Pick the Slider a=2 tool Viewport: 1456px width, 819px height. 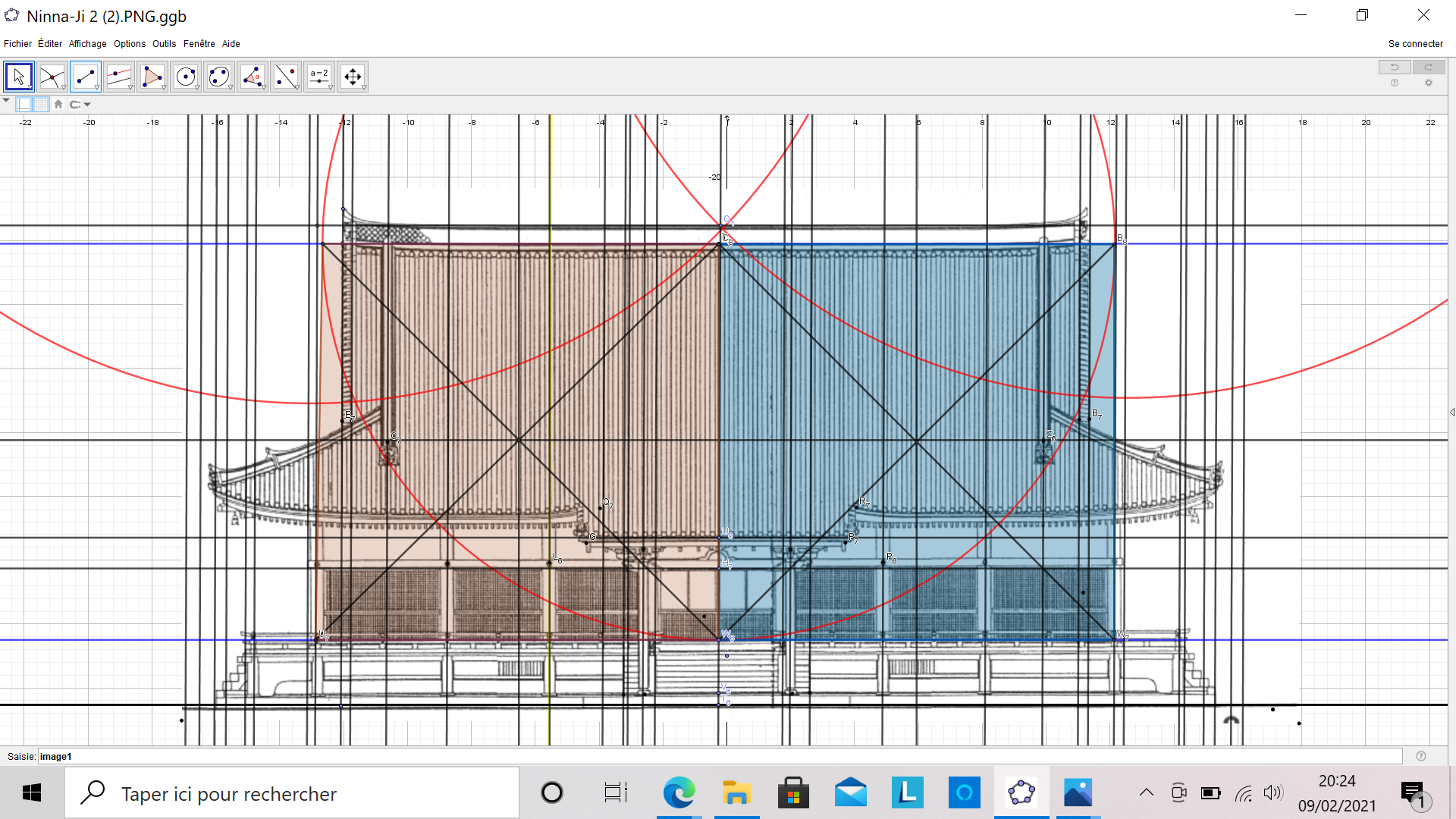[x=319, y=77]
